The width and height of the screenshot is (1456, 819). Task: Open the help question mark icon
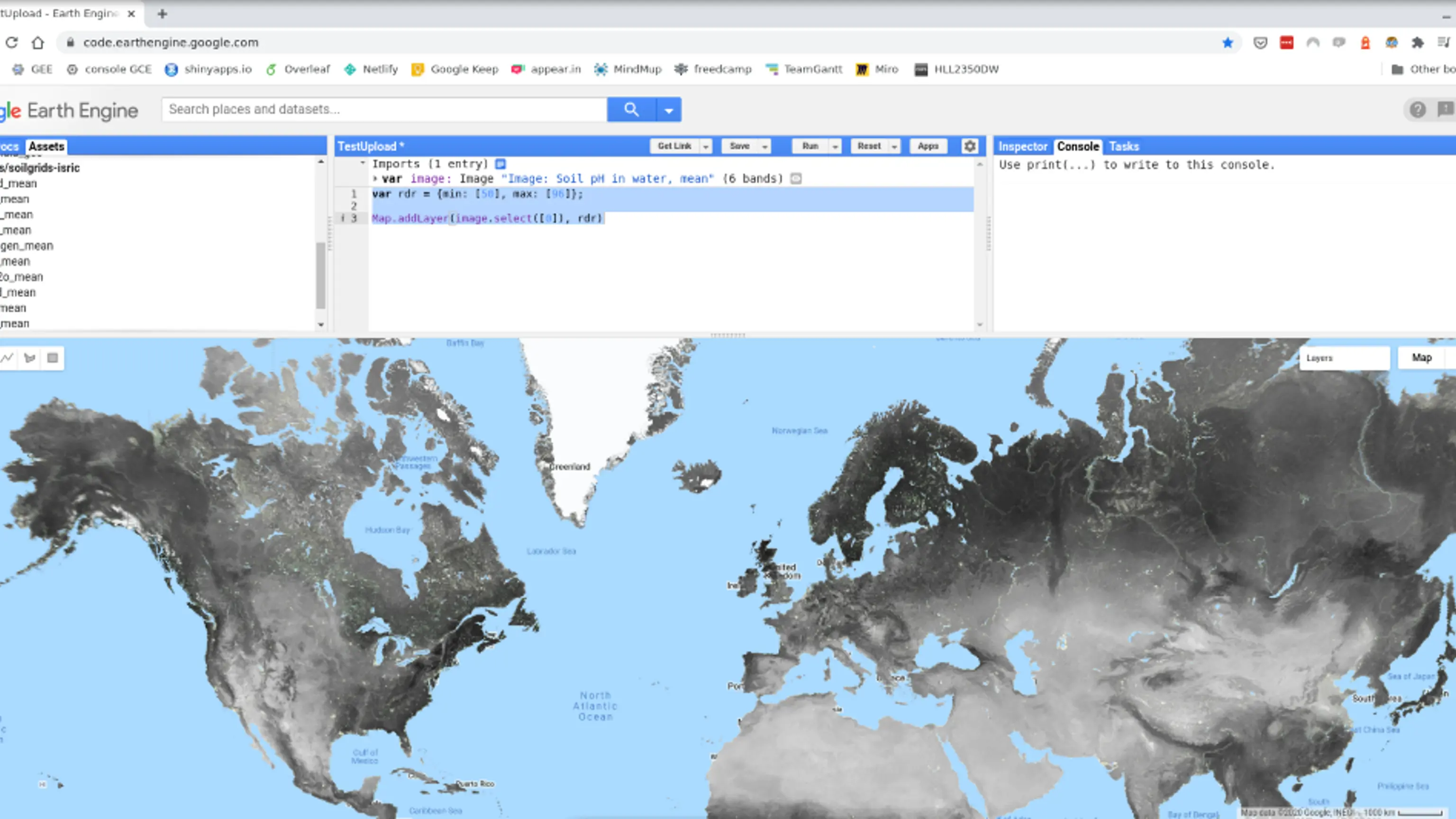(1417, 109)
